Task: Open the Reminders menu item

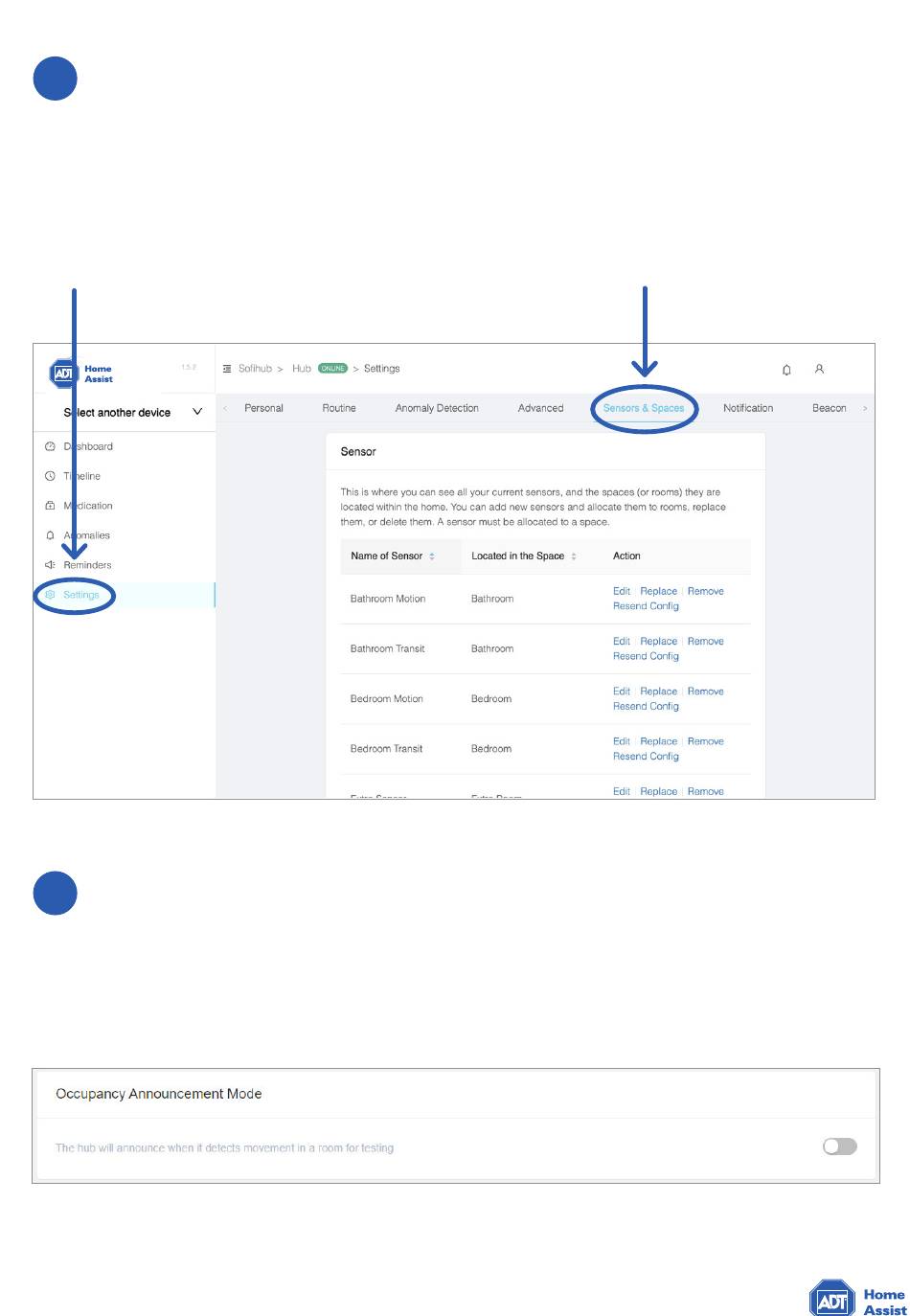Action: pos(87,565)
